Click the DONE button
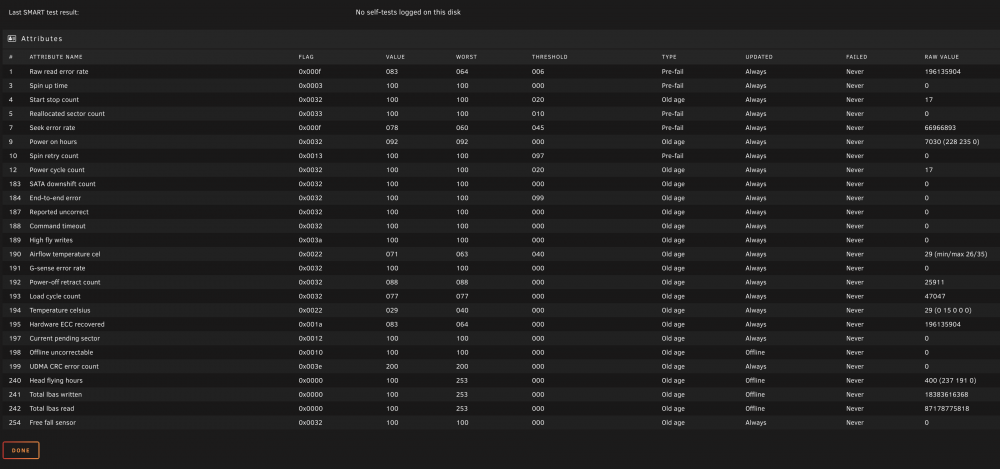Screen dimensions: 1000x469 (x=21, y=450)
